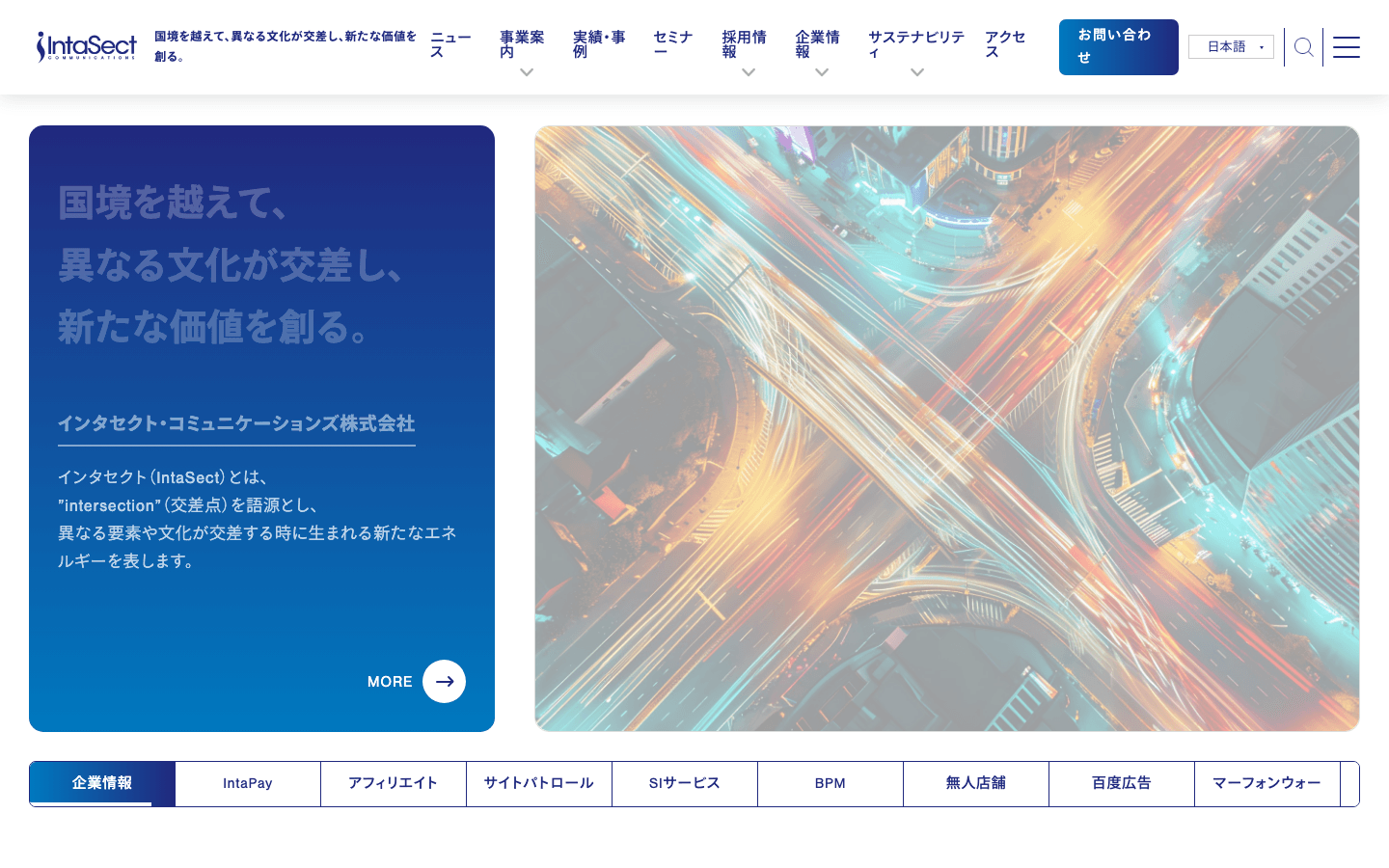Viewport: 1389px width, 868px height.
Task: Open セミナー in the navigation
Action: (673, 44)
